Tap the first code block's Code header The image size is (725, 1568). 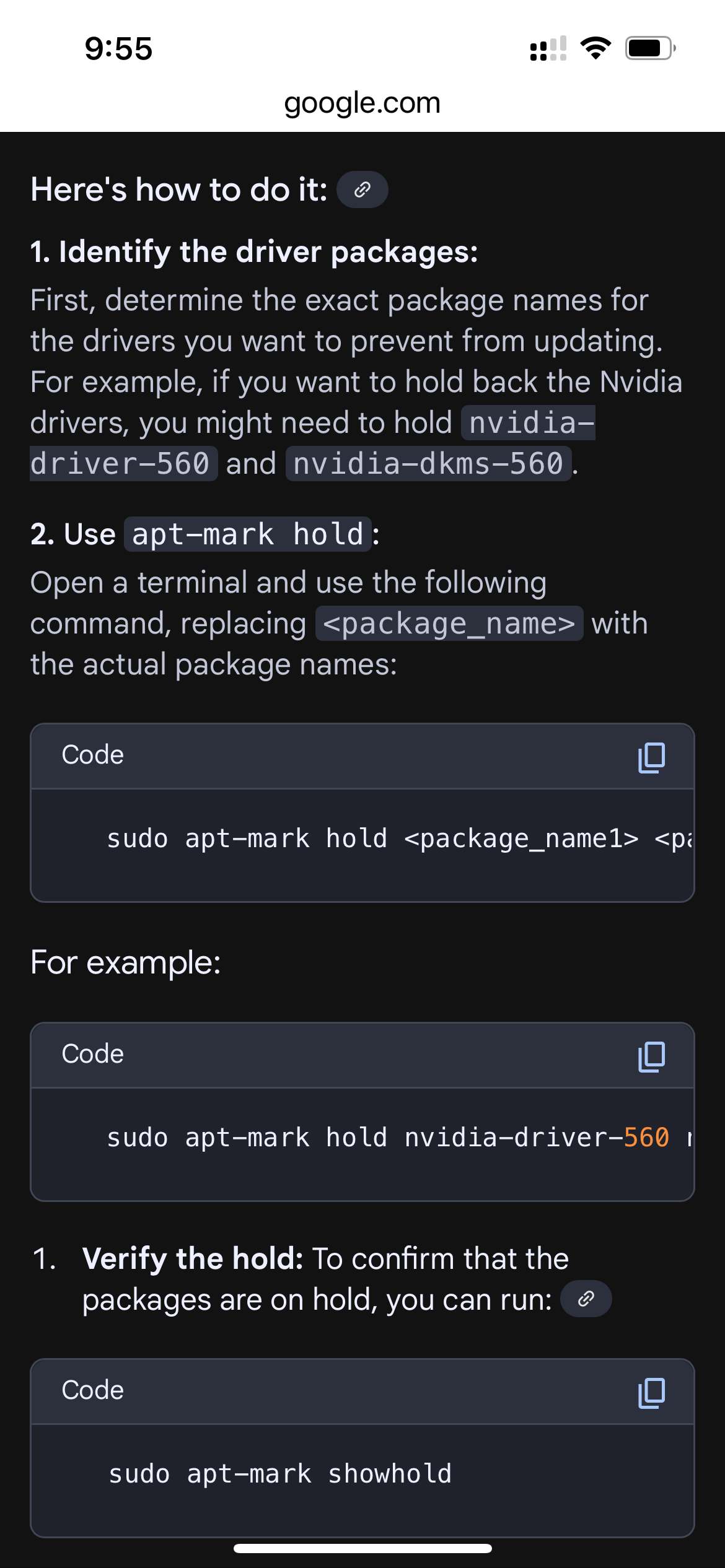click(93, 756)
